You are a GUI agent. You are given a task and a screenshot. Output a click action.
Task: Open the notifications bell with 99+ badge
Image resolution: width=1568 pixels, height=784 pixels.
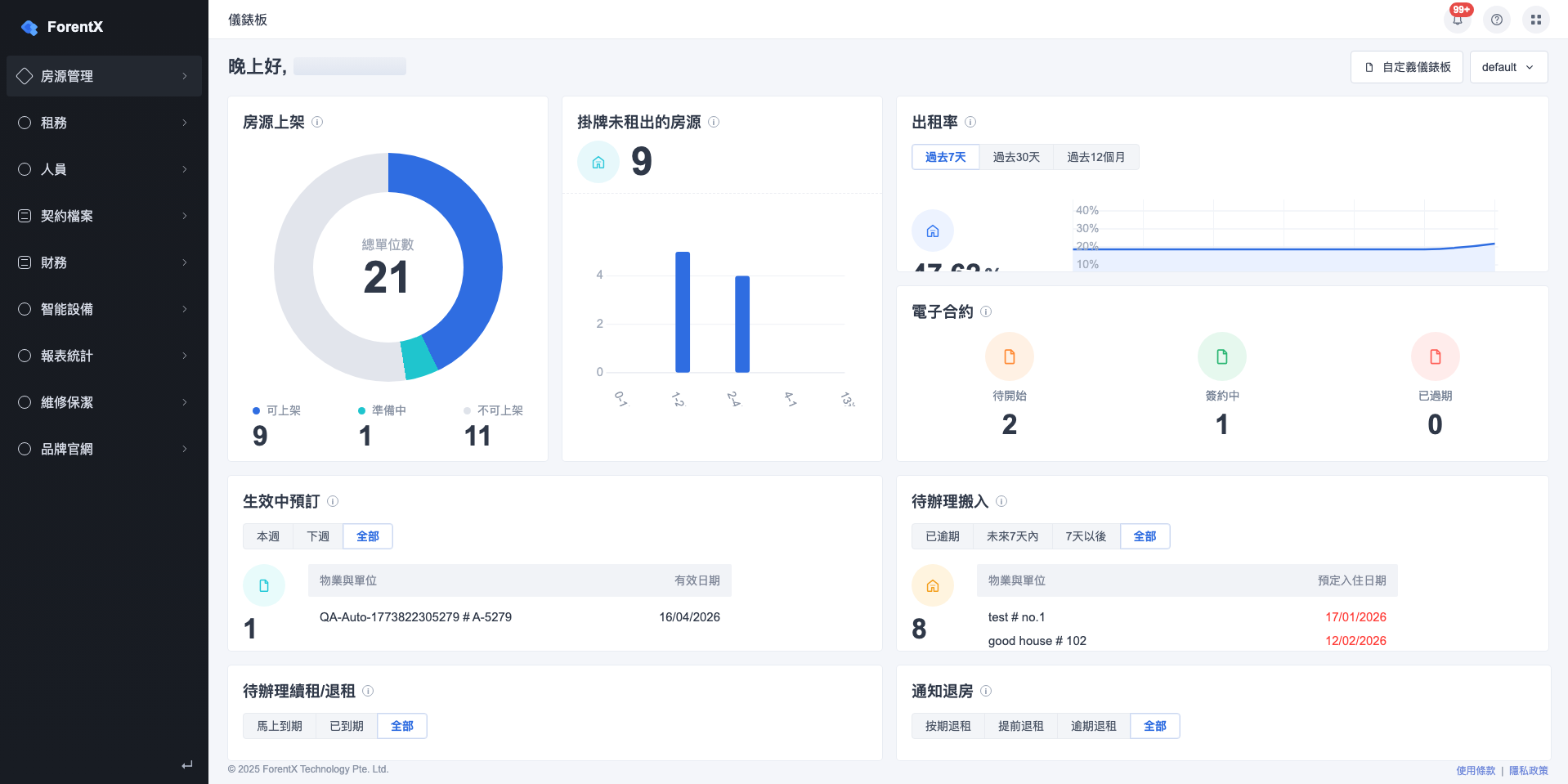1458,19
